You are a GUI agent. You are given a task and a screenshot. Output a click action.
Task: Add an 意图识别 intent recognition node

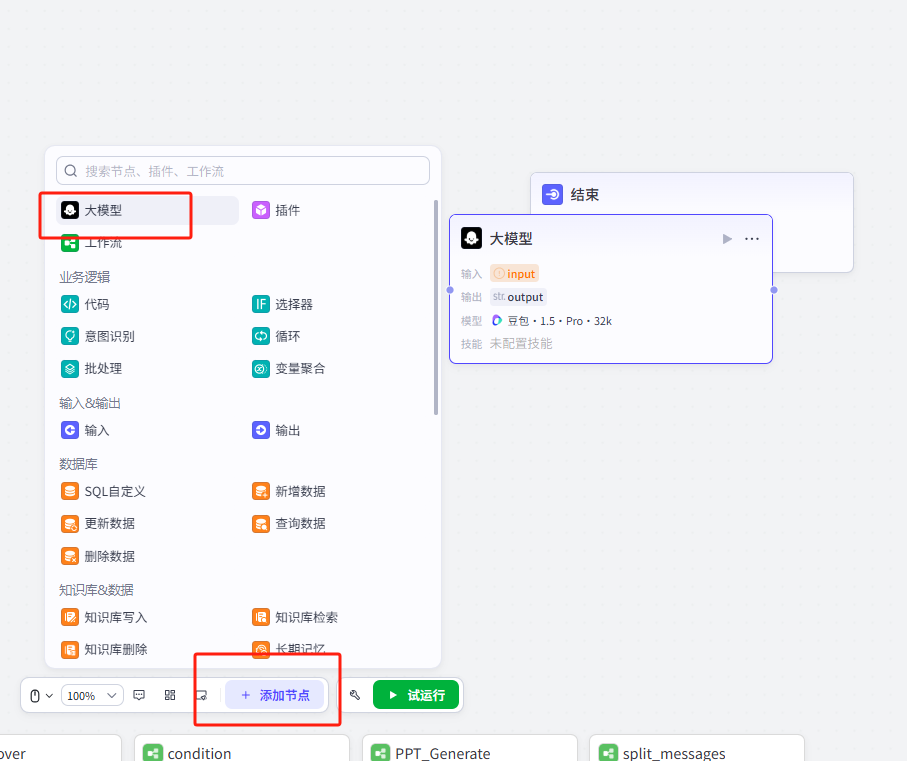[x=98, y=336]
